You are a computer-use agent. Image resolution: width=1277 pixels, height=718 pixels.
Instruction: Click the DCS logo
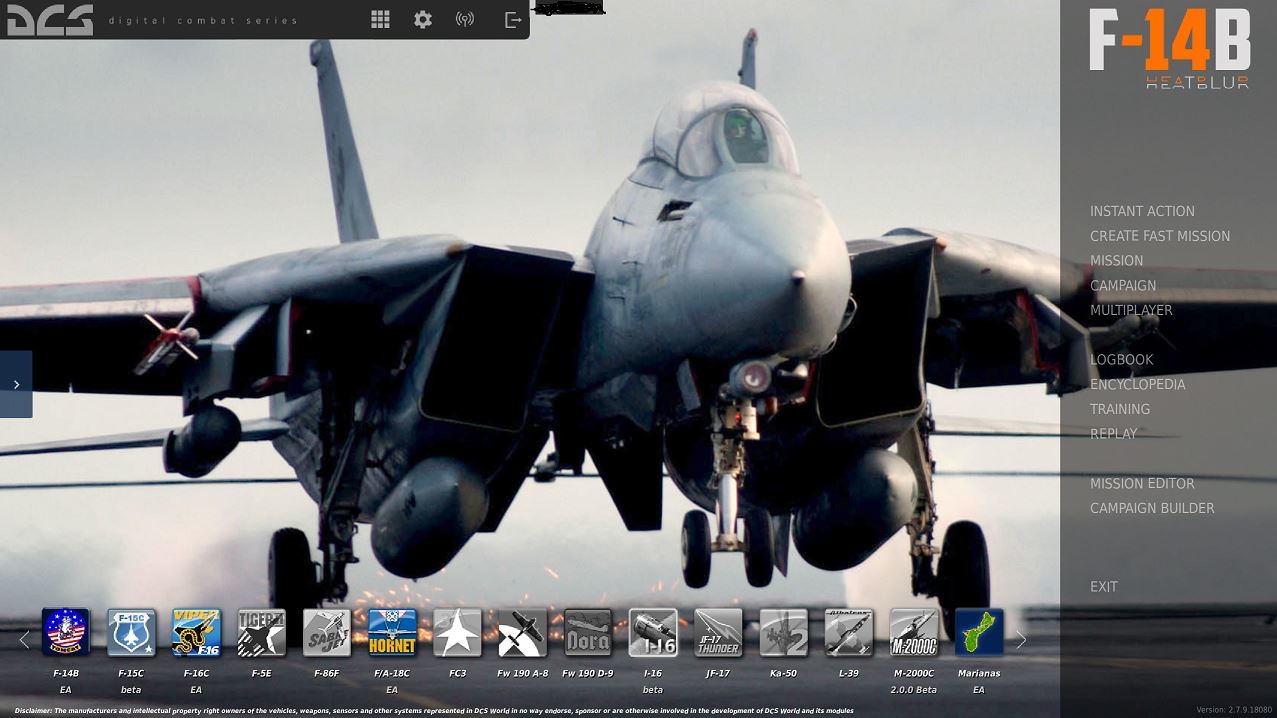(50, 19)
